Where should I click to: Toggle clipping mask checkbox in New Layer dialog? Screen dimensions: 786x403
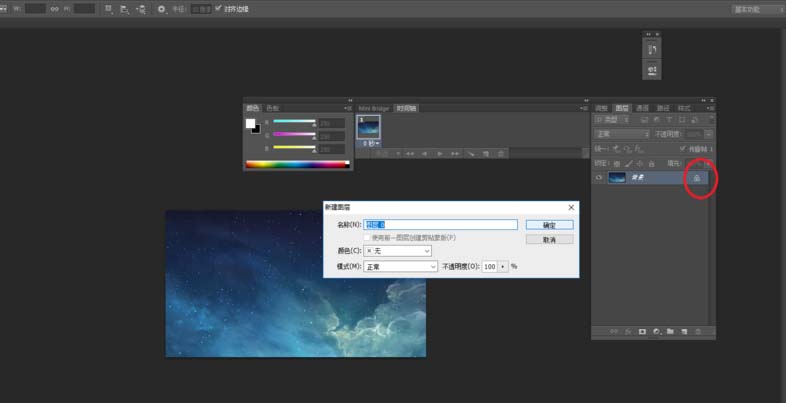pos(367,238)
